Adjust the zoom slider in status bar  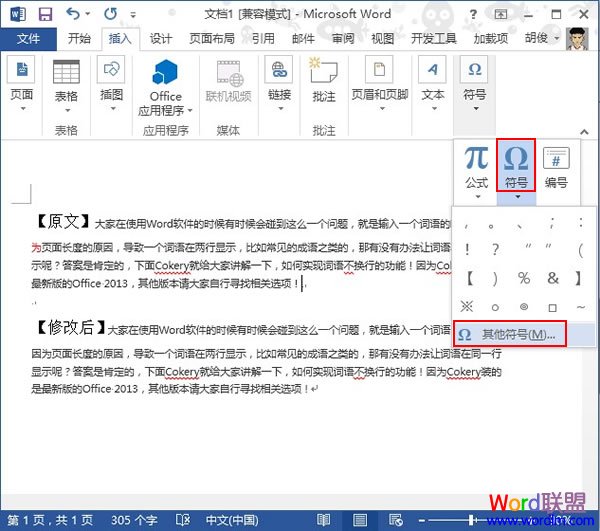pos(470,520)
